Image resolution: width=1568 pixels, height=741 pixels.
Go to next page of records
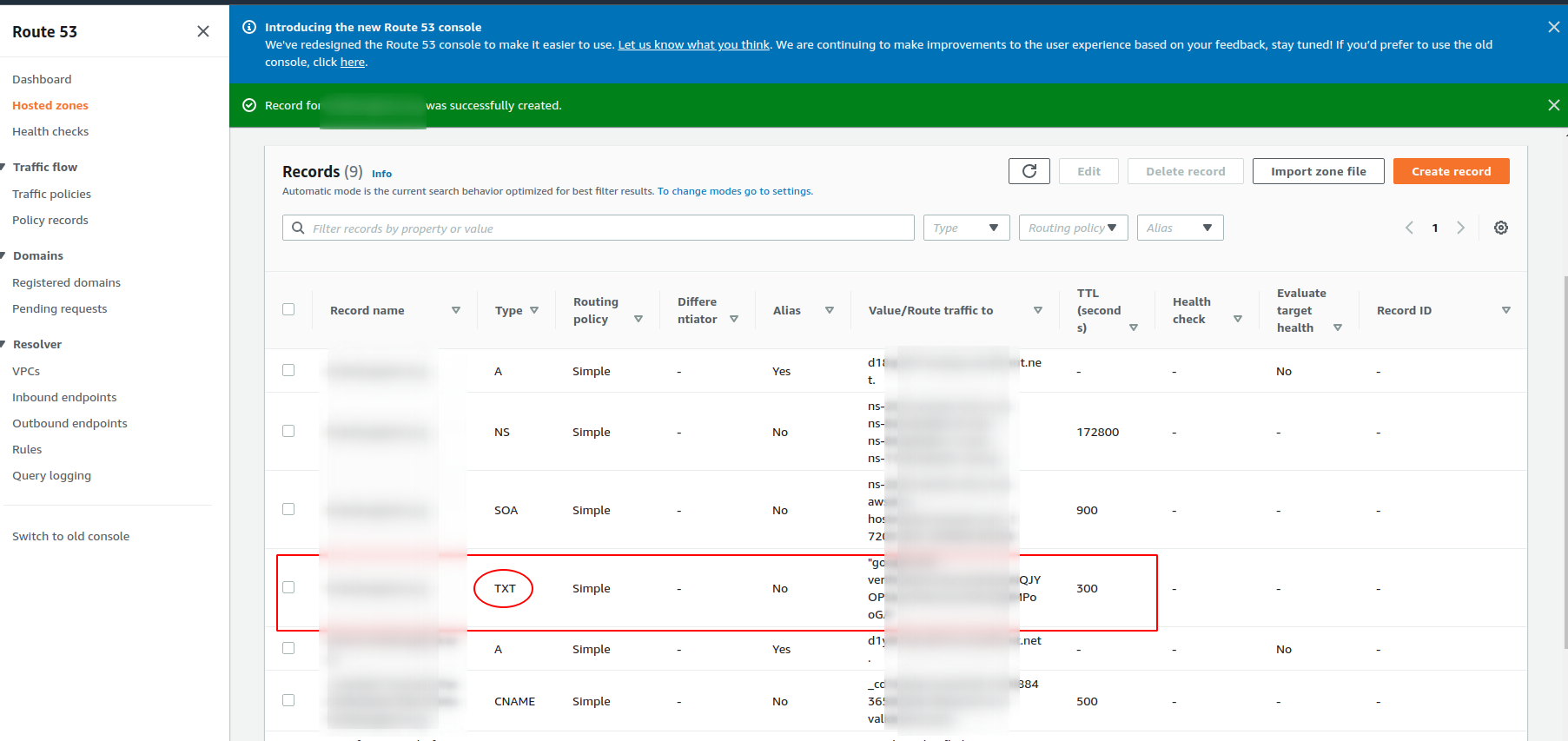coord(1461,228)
